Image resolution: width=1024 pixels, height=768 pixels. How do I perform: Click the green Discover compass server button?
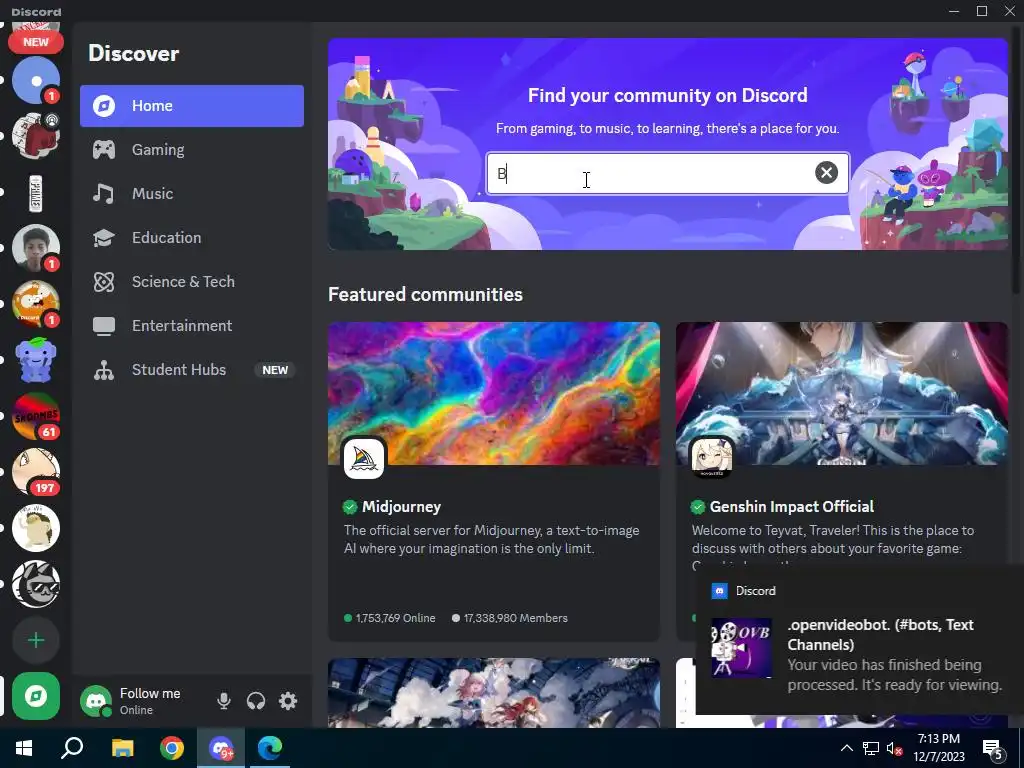tap(36, 696)
